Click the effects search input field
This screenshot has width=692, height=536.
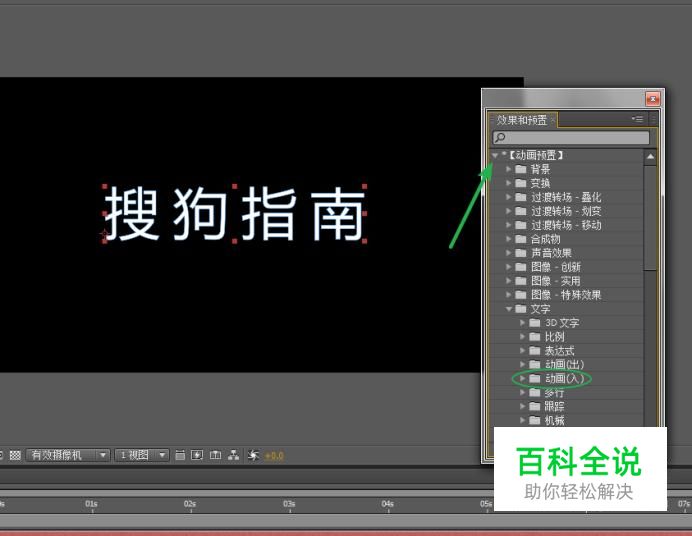pyautogui.click(x=571, y=138)
